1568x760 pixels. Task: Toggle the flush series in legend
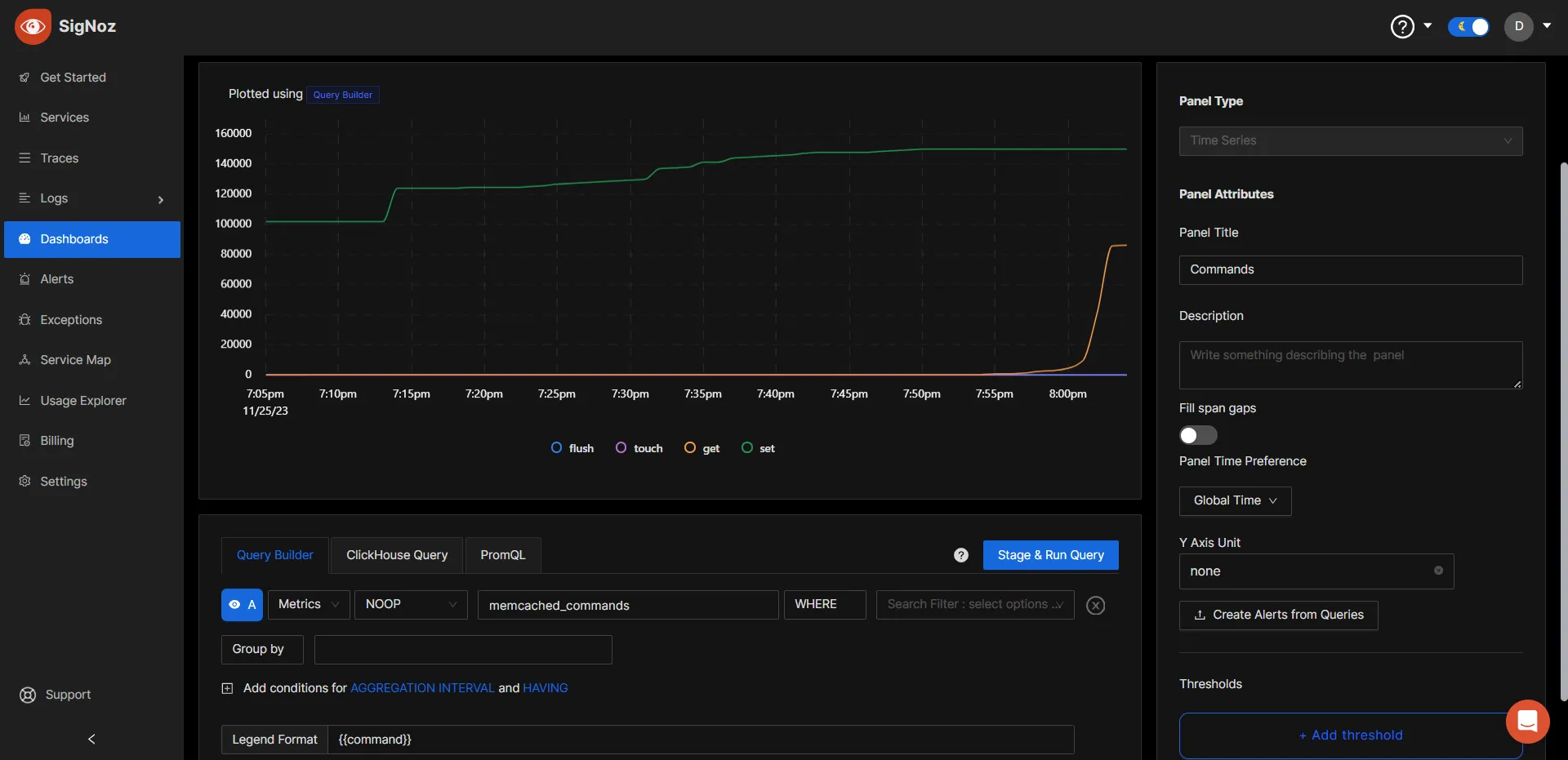tap(572, 448)
